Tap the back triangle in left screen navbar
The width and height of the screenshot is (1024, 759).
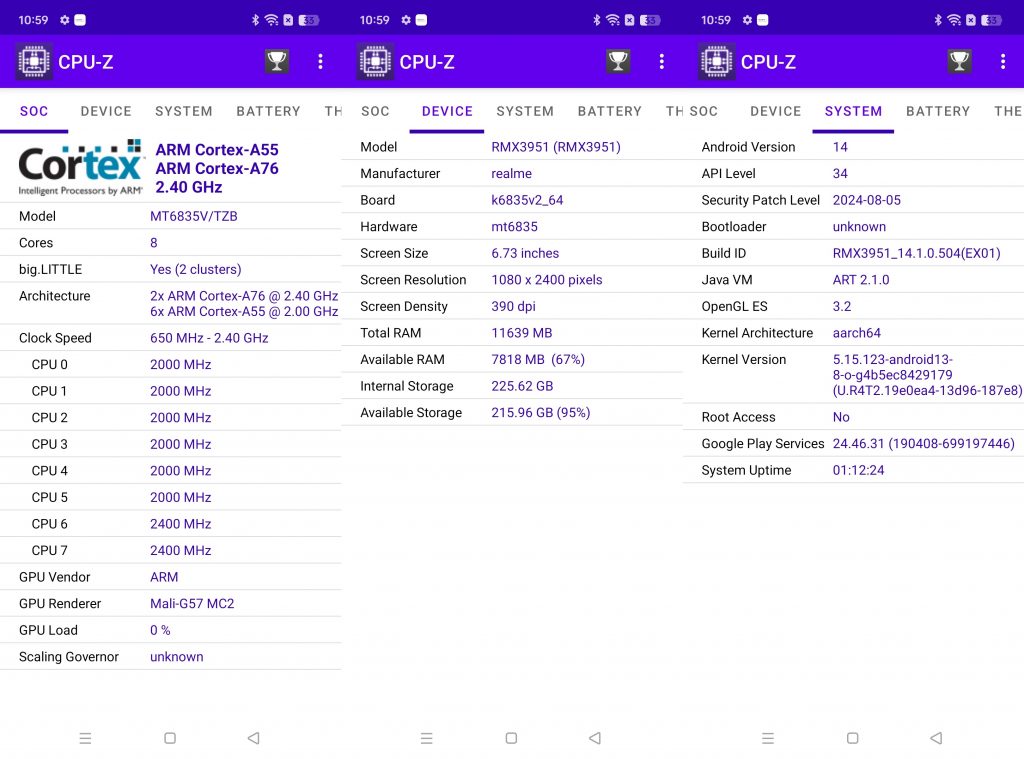(x=253, y=738)
